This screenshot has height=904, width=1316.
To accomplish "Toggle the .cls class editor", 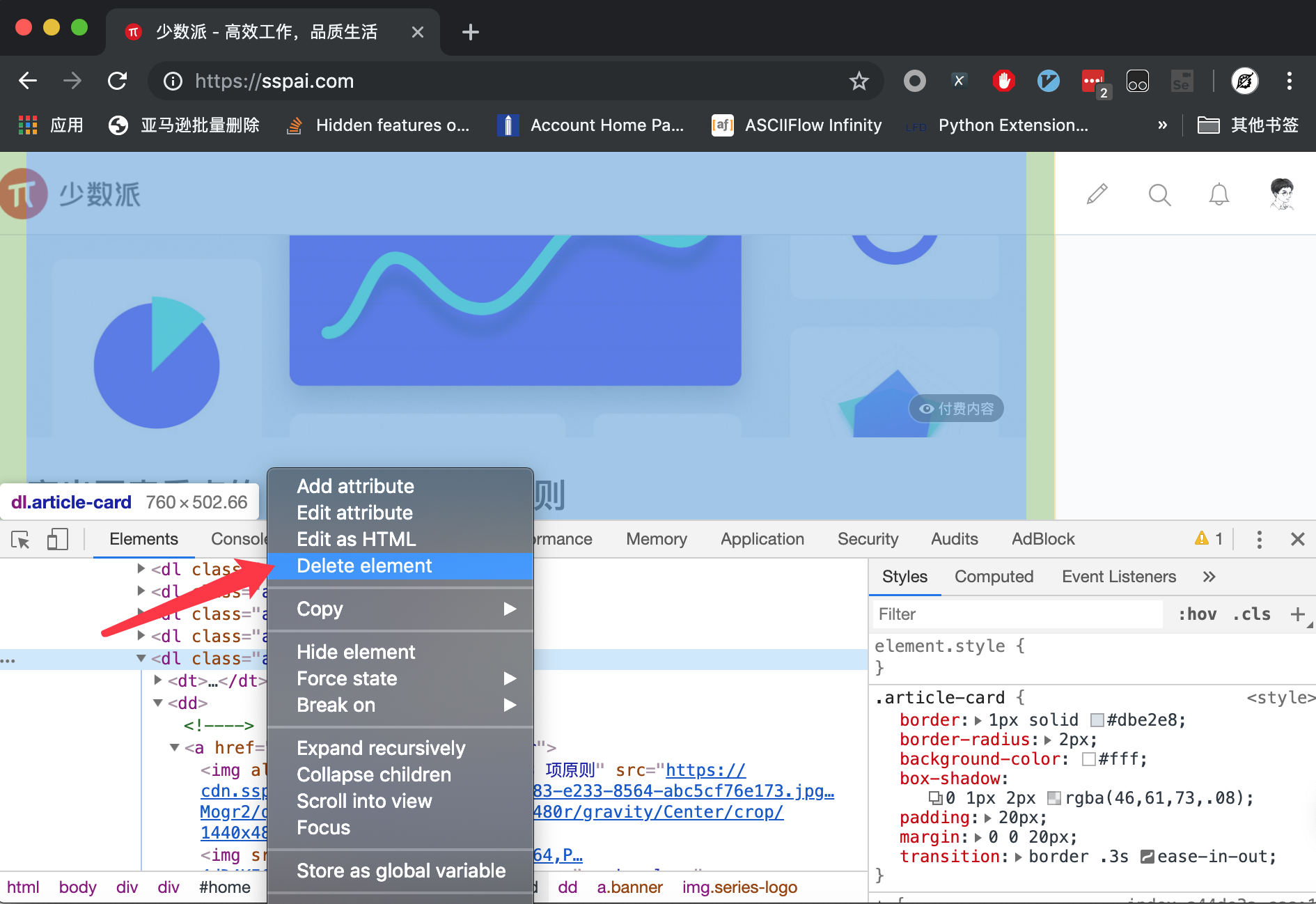I will [x=1251, y=614].
